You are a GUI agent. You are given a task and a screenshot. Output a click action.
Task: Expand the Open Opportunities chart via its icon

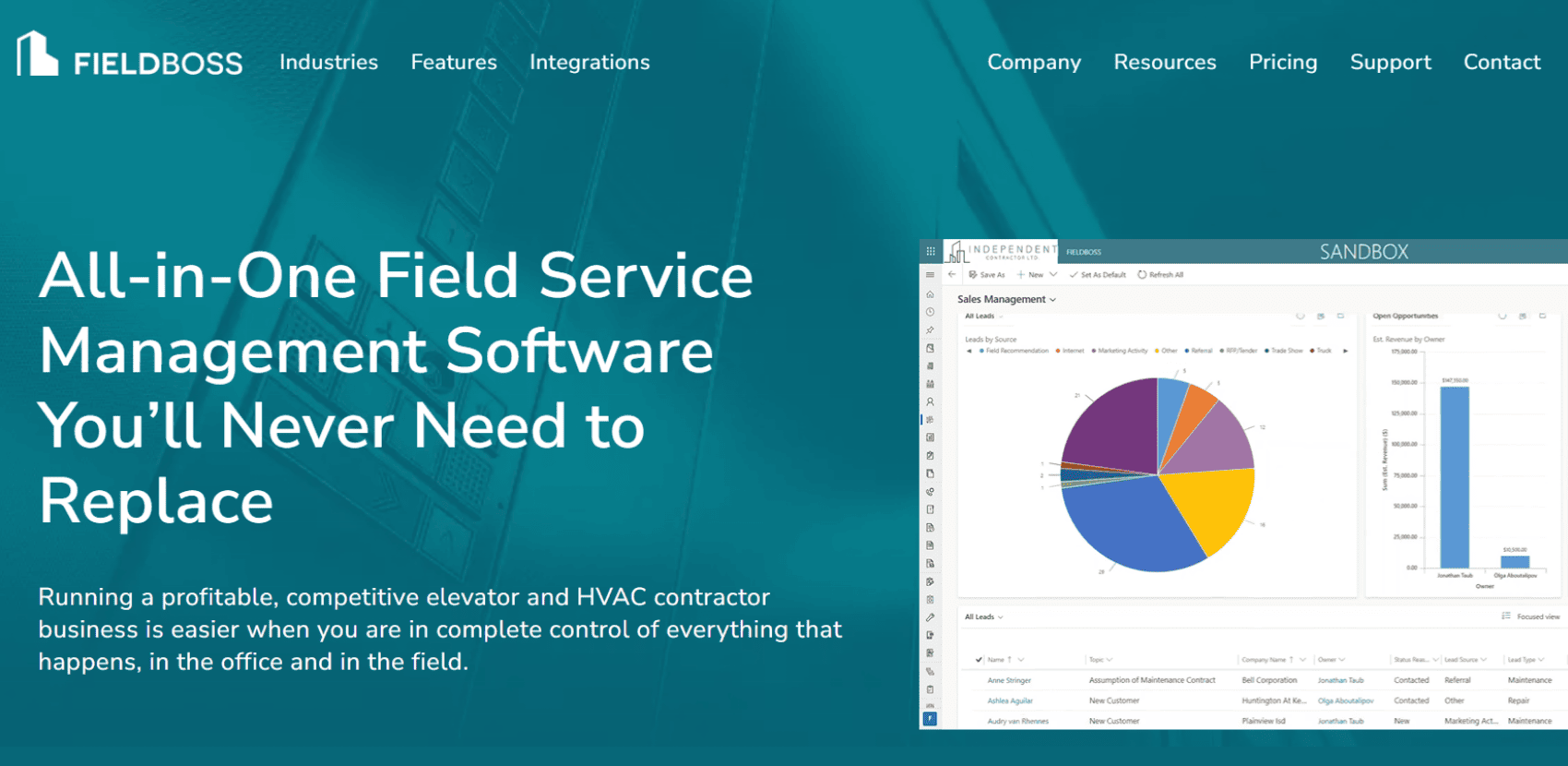coord(1542,316)
